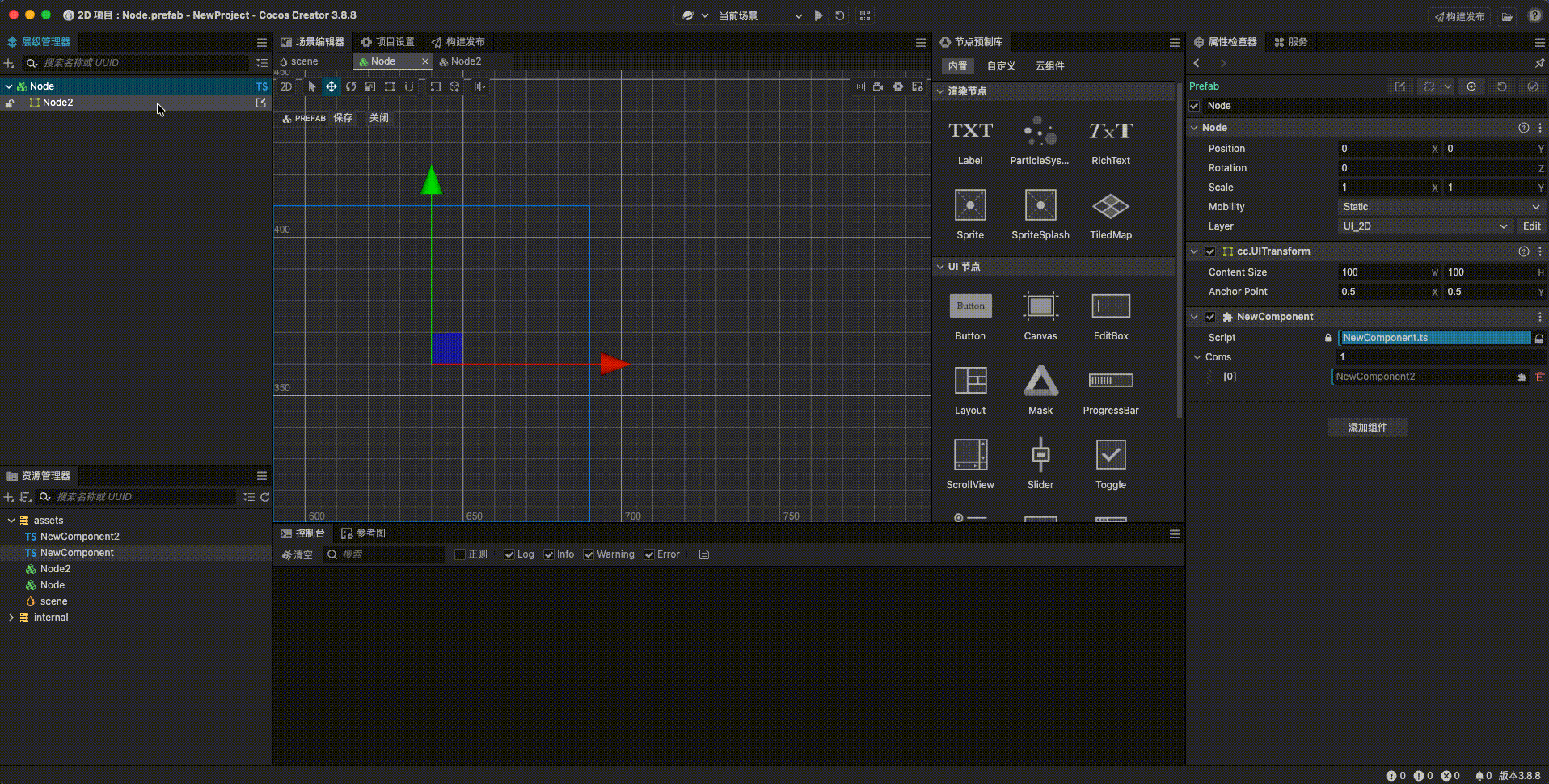This screenshot has width=1549, height=784.
Task: Click 清空 to clear the console
Action: [x=297, y=554]
